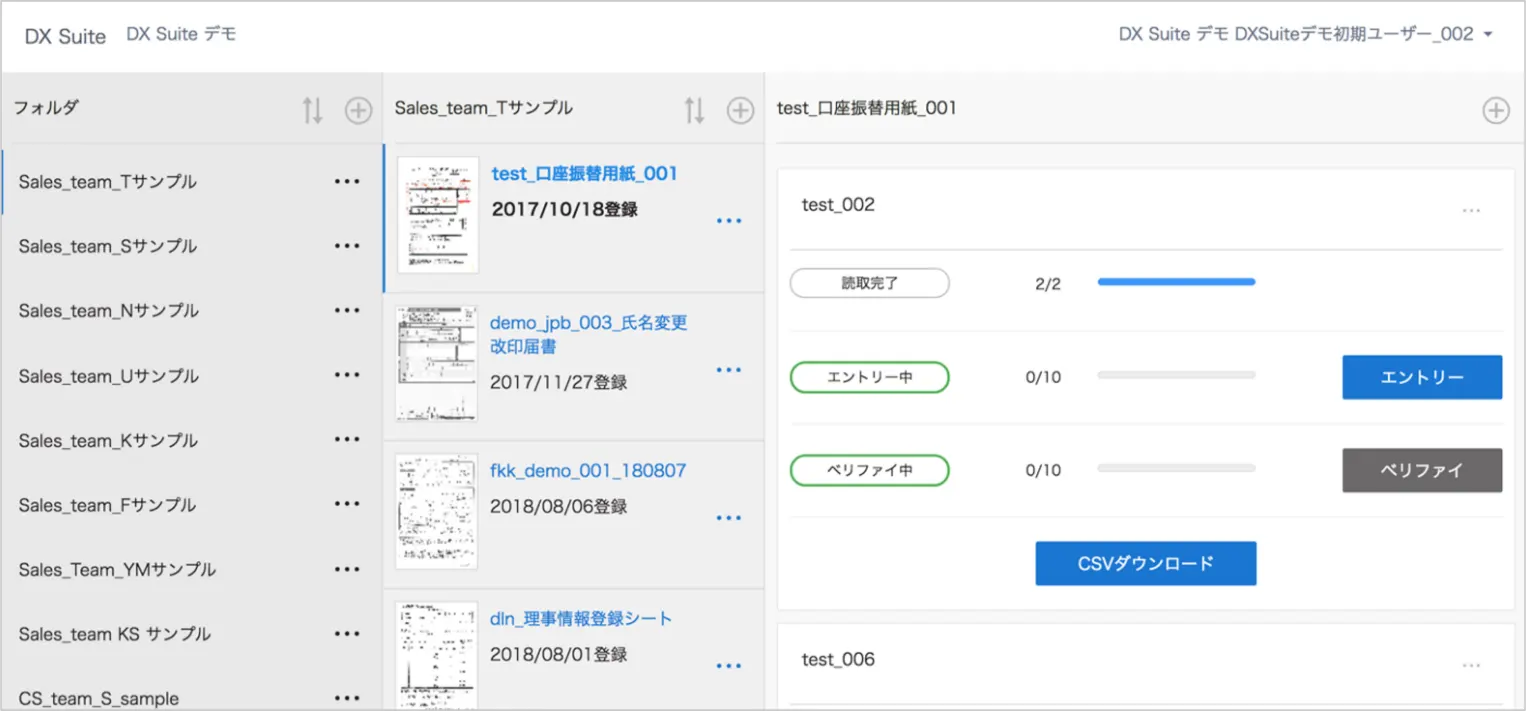Open menu for demo_jpb_003_氏名変更改印届書

point(729,370)
